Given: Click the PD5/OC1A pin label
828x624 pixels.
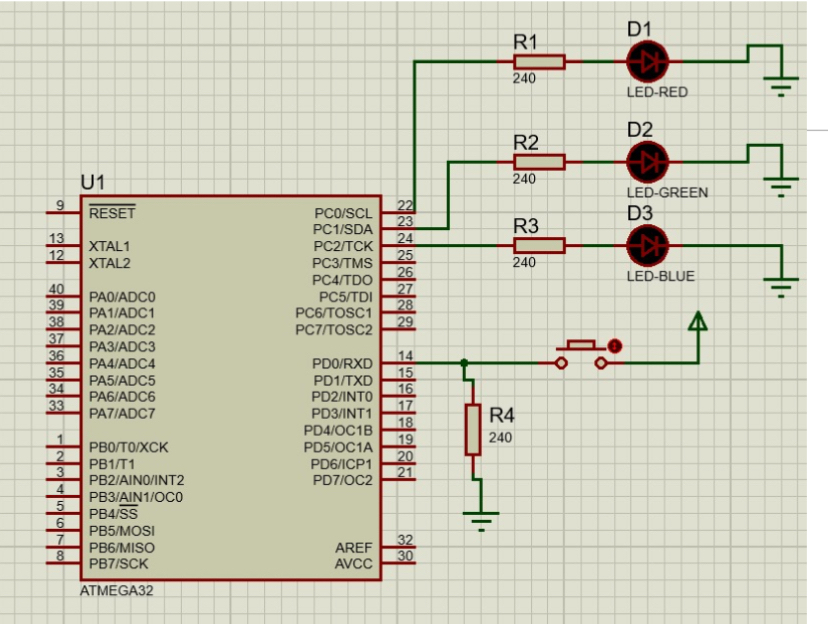Looking at the screenshot, I should pyautogui.click(x=338, y=447).
